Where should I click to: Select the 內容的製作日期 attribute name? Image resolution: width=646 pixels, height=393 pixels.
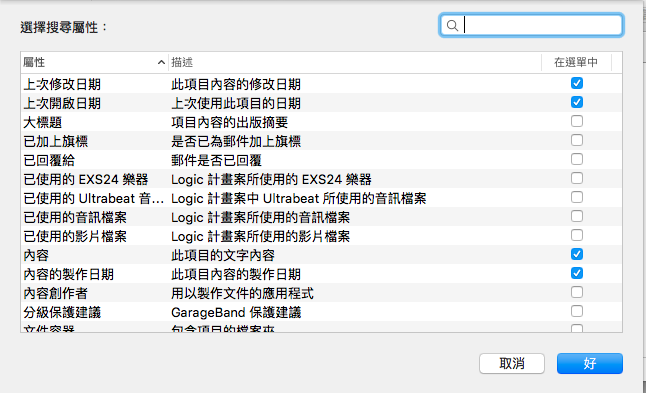[x=68, y=274]
